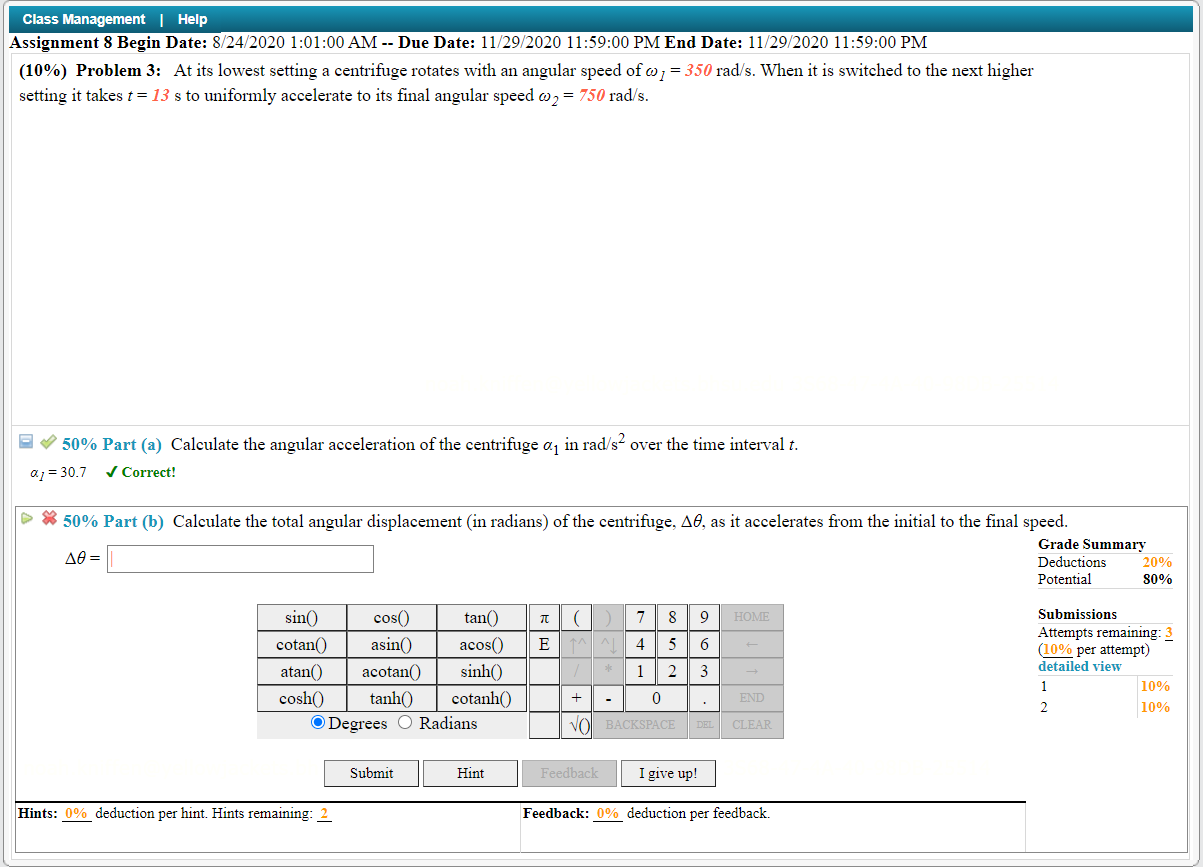
Task: Select the Radians radio button
Action: click(x=405, y=723)
